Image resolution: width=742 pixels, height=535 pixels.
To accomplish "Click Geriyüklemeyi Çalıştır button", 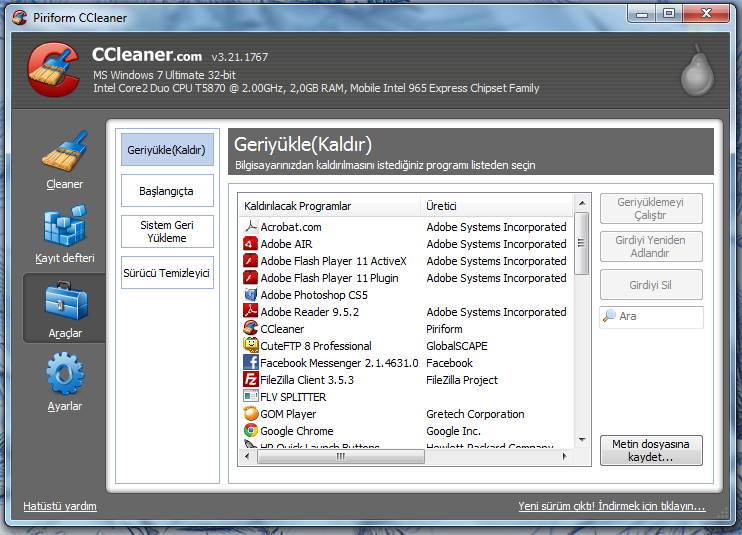I will click(x=651, y=208).
